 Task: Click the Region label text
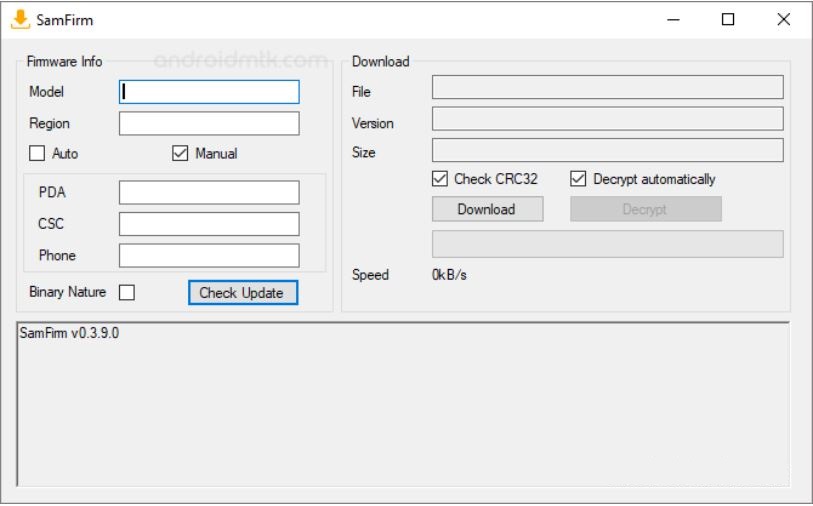(49, 123)
